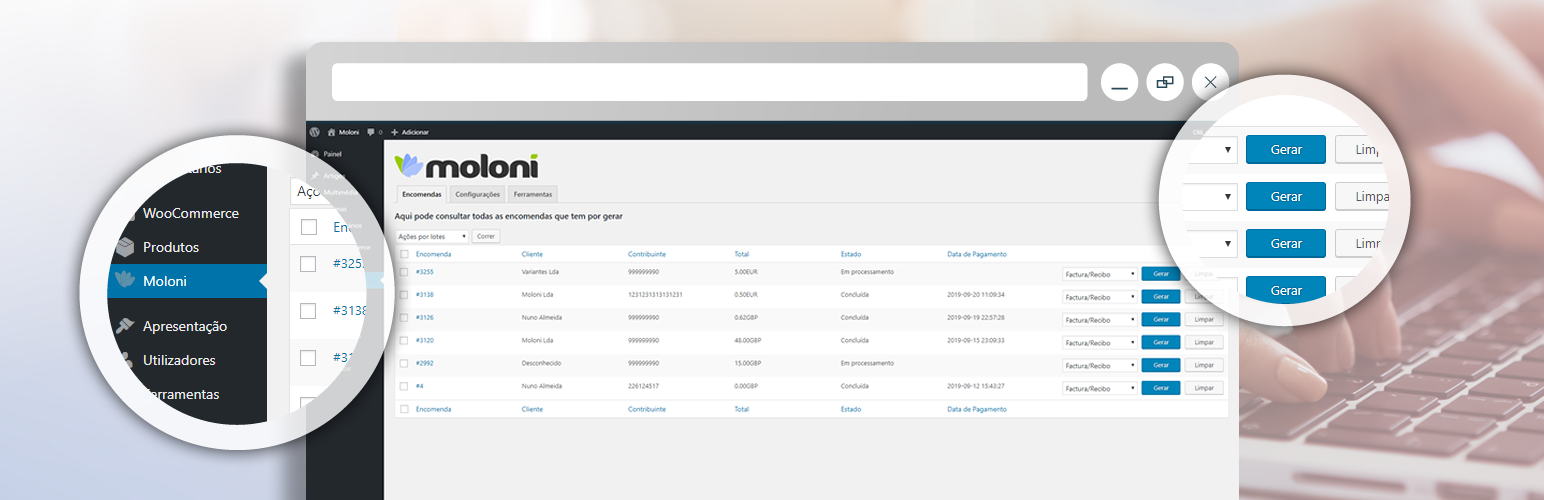This screenshot has width=1544, height=500.
Task: Toggle select-all checkbox in table footer
Action: [405, 409]
